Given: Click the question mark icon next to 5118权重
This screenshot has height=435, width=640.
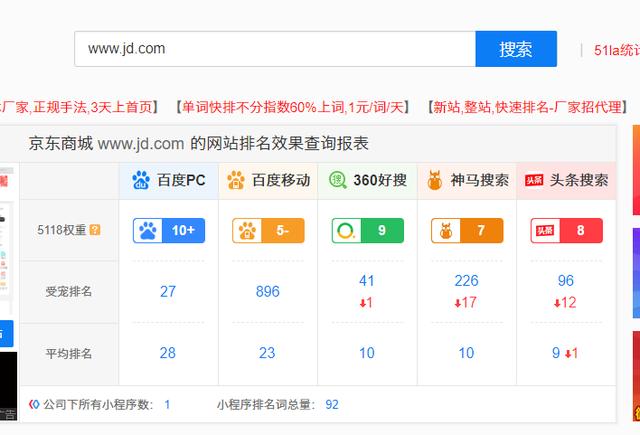Looking at the screenshot, I should point(95,230).
